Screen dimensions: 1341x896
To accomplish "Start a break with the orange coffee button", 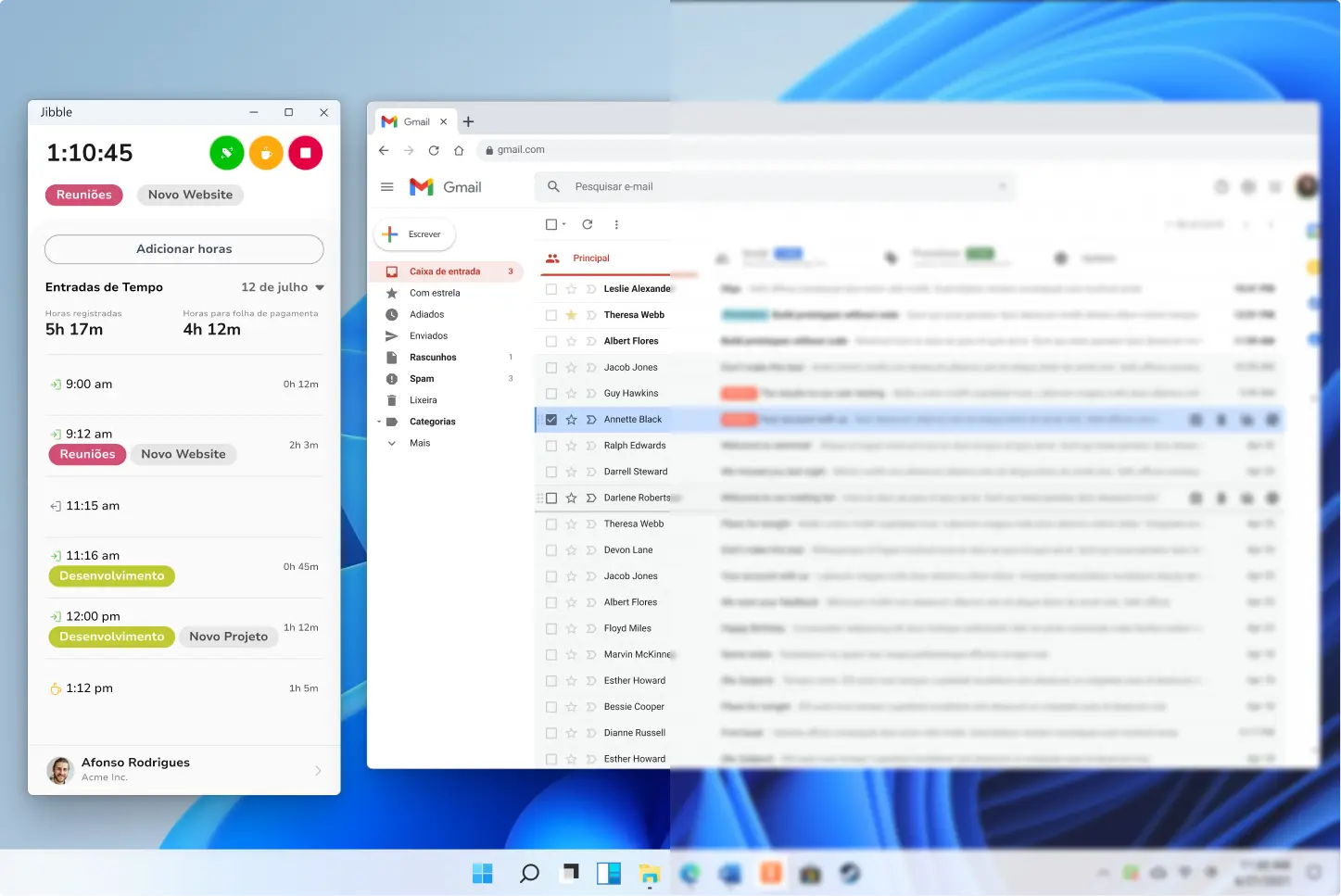I will [x=266, y=153].
